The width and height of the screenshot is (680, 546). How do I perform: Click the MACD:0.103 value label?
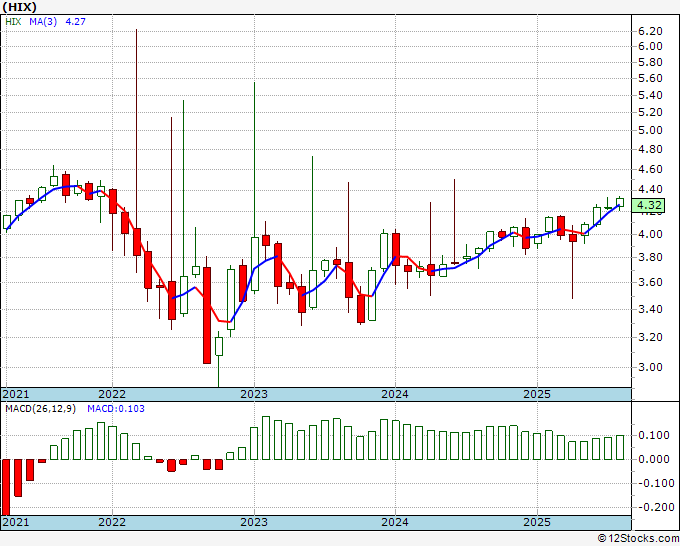pyautogui.click(x=116, y=409)
